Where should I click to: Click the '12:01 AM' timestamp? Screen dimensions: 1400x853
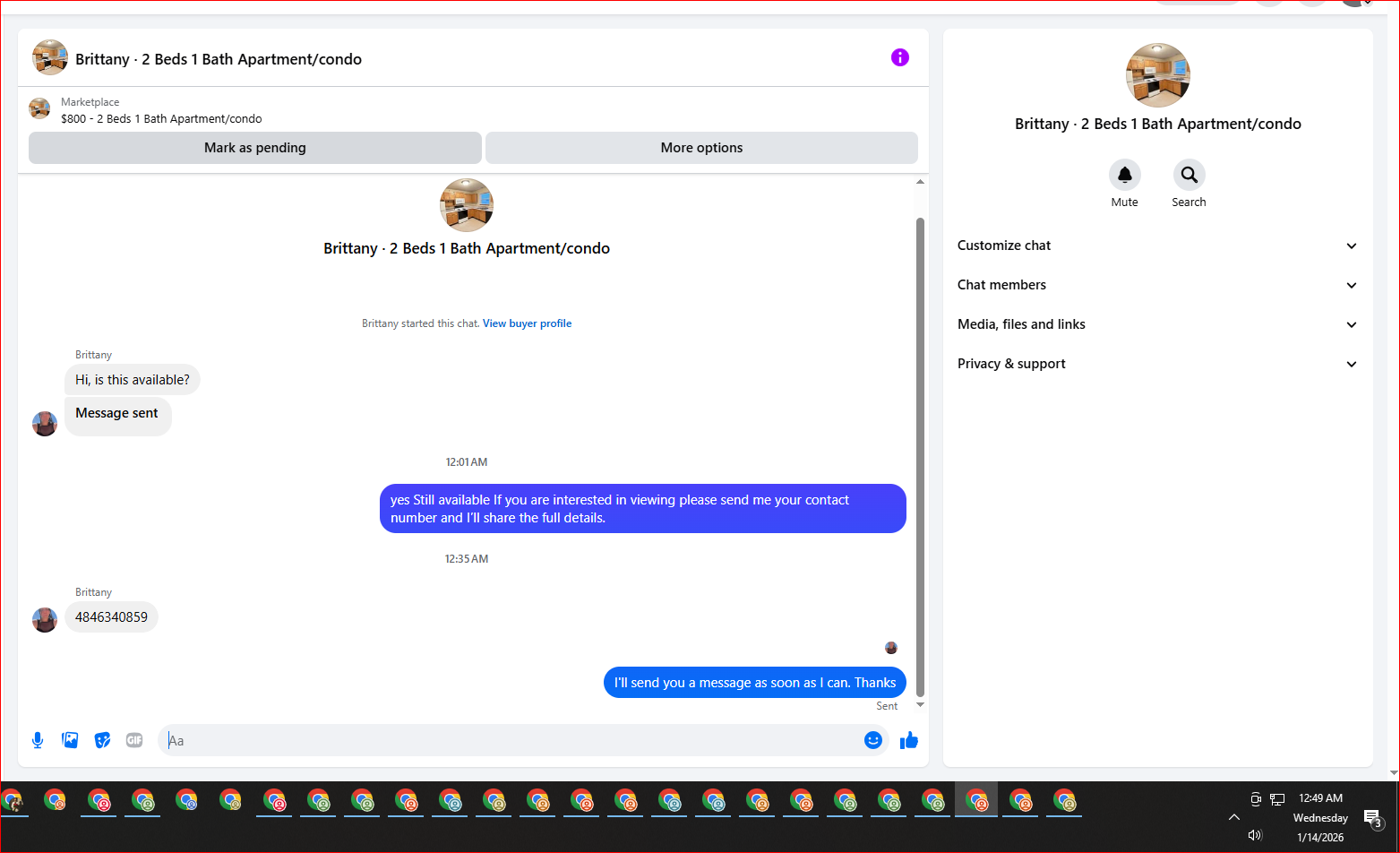(467, 462)
